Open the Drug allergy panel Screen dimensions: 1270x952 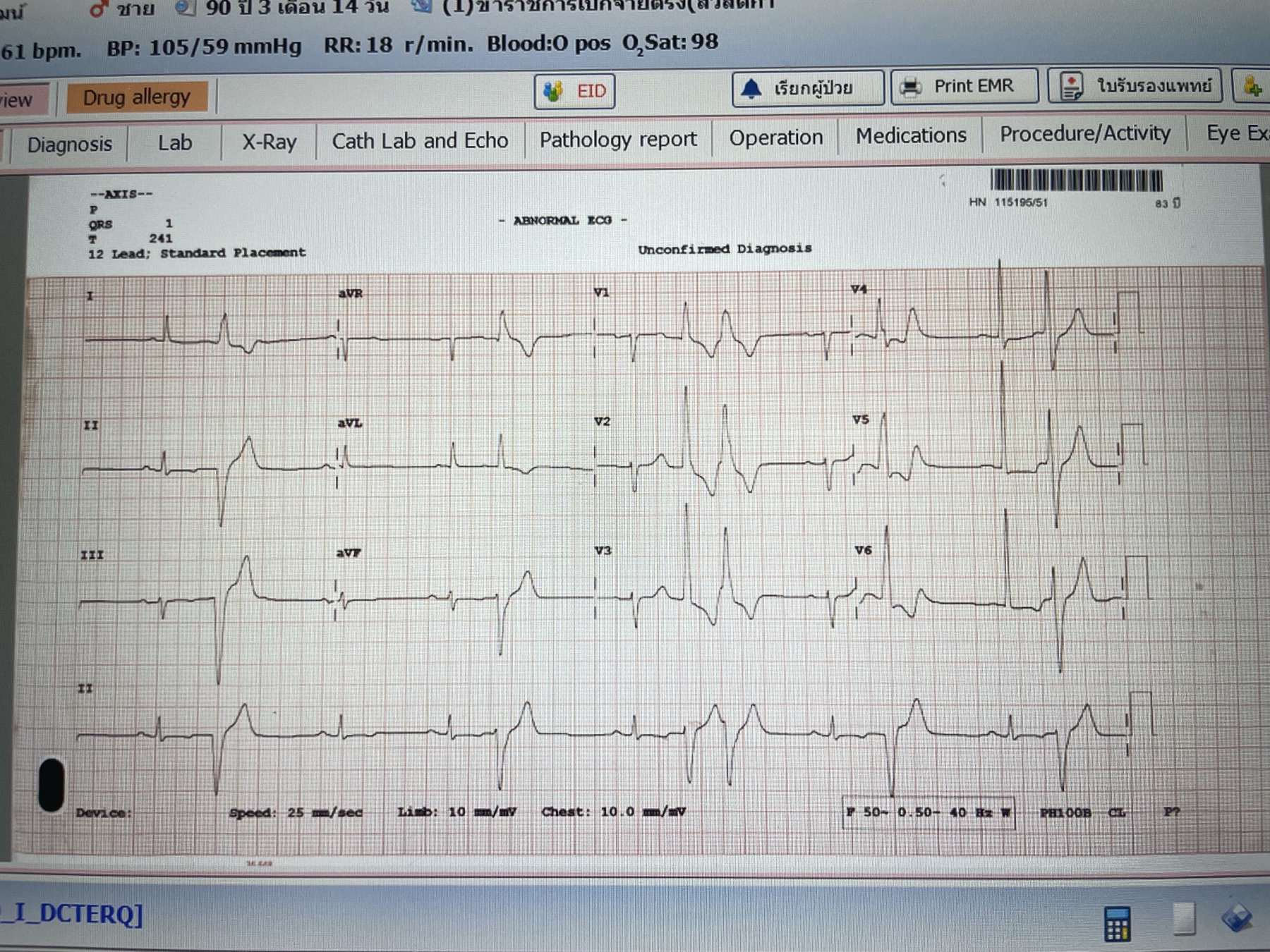point(137,97)
